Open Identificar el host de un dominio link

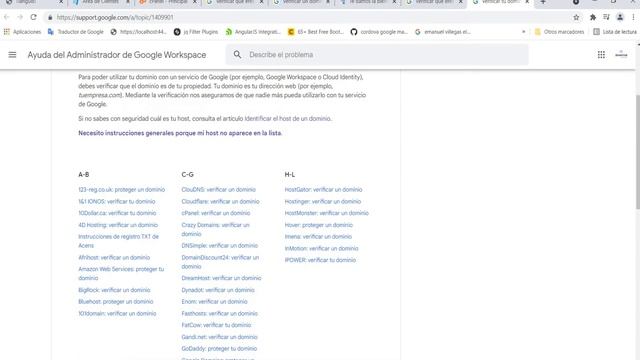[x=288, y=119]
